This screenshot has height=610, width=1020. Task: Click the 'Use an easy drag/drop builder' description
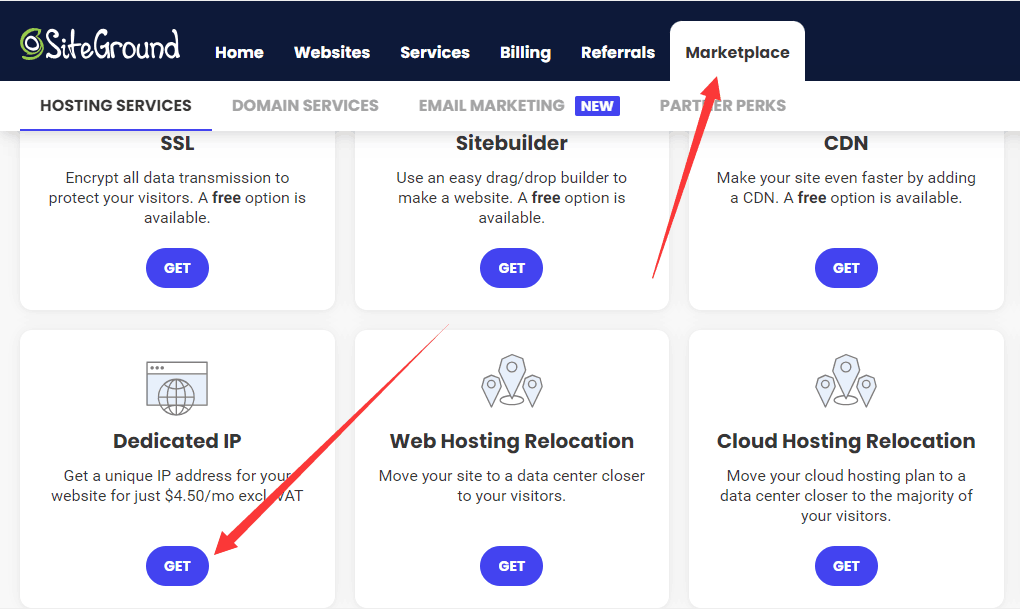click(x=512, y=198)
